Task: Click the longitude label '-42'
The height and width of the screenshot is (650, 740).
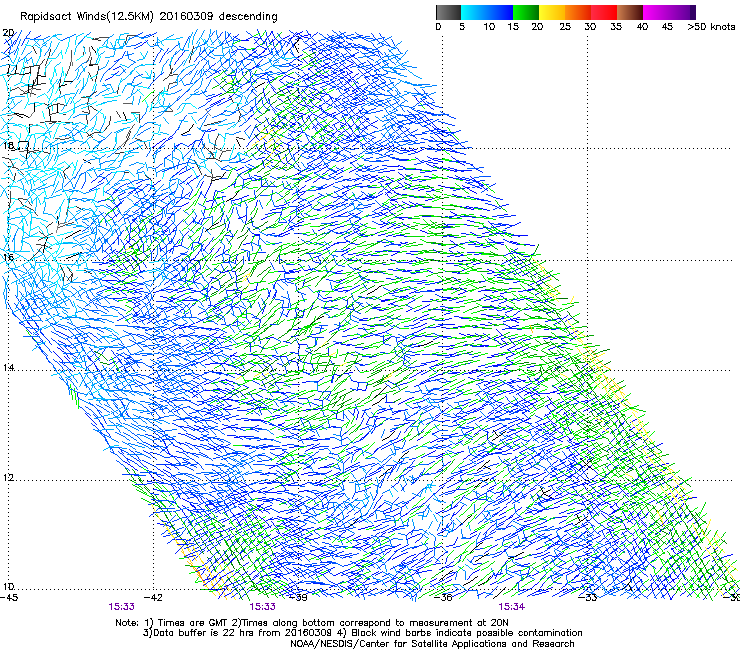Action: coord(153,598)
